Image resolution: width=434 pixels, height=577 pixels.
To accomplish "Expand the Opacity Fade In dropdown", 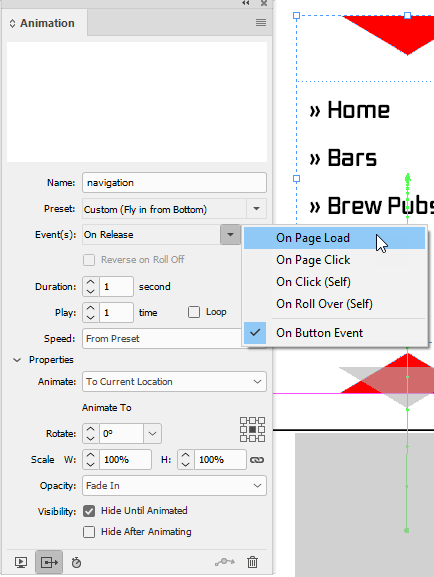I will (x=174, y=485).
